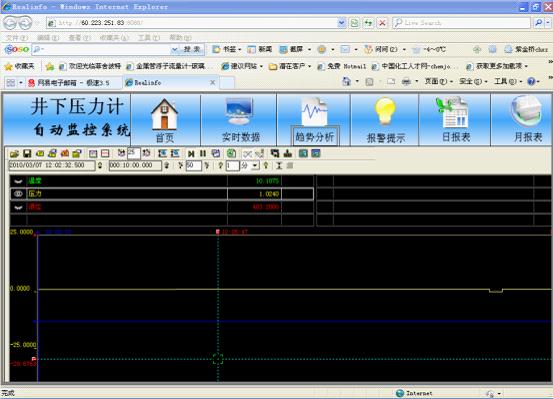Open the 分 time unit dropdown

point(255,165)
